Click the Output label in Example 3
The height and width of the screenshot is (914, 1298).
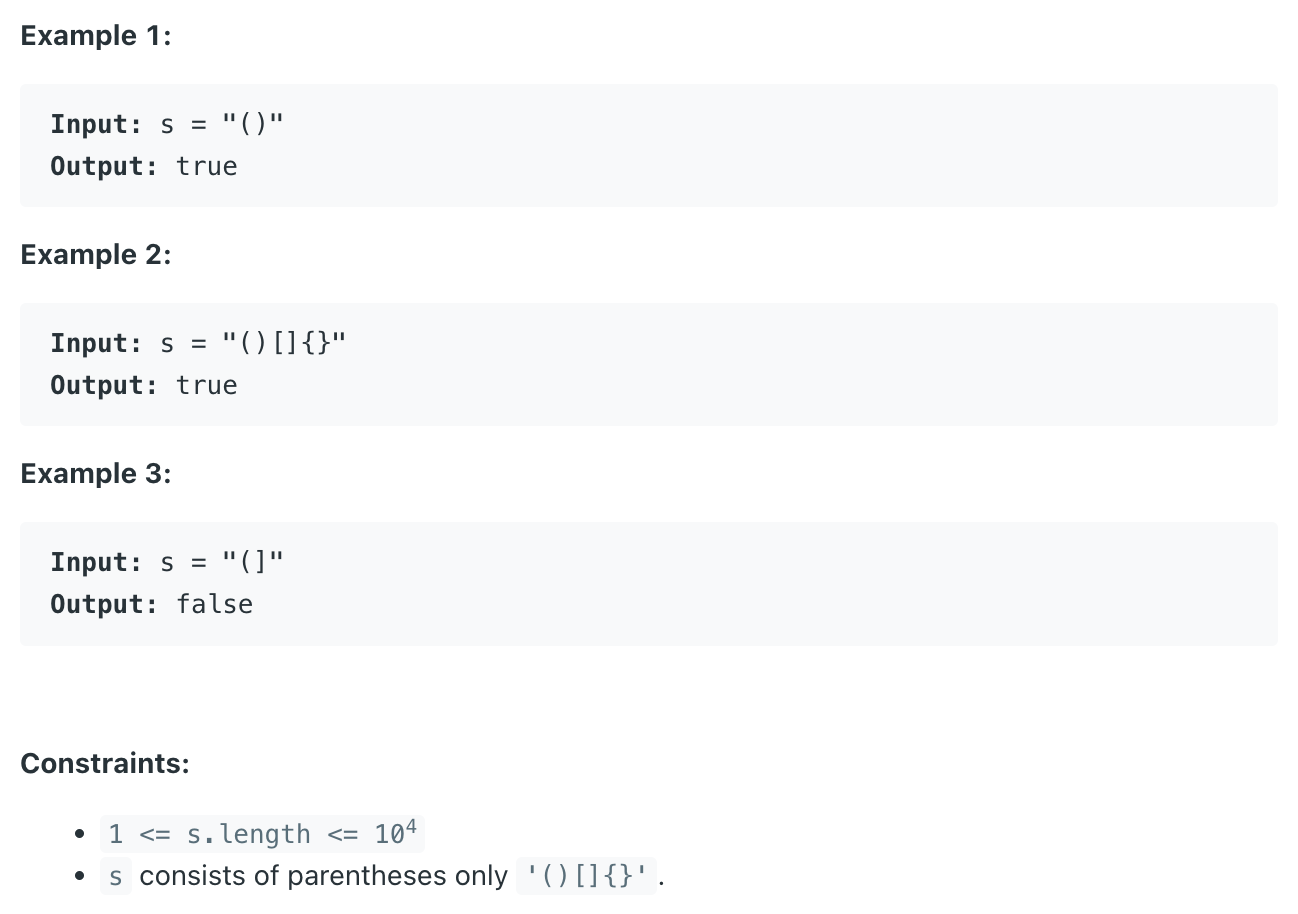[105, 604]
